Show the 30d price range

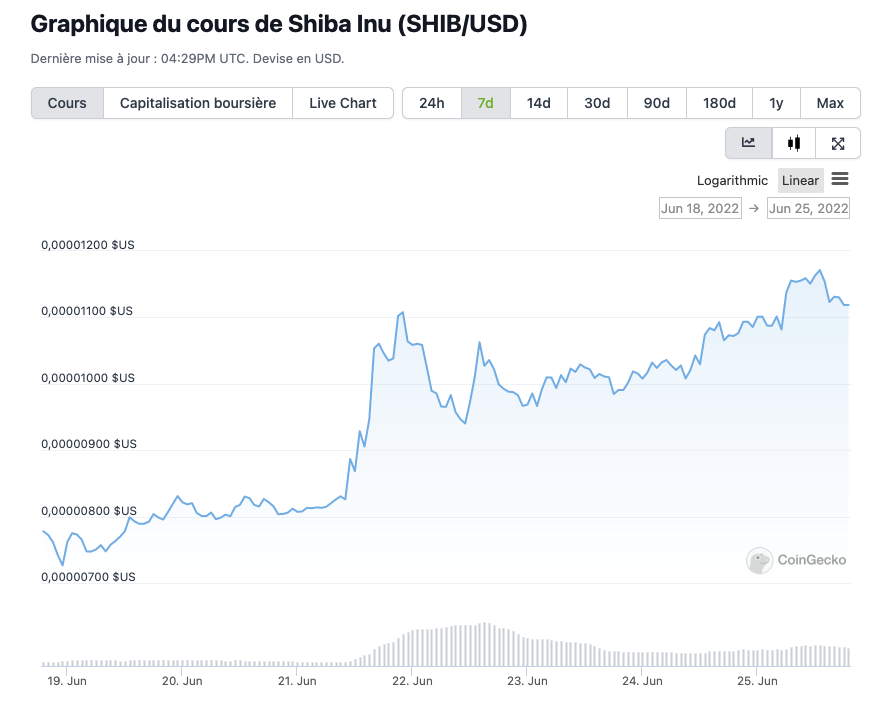[x=597, y=103]
